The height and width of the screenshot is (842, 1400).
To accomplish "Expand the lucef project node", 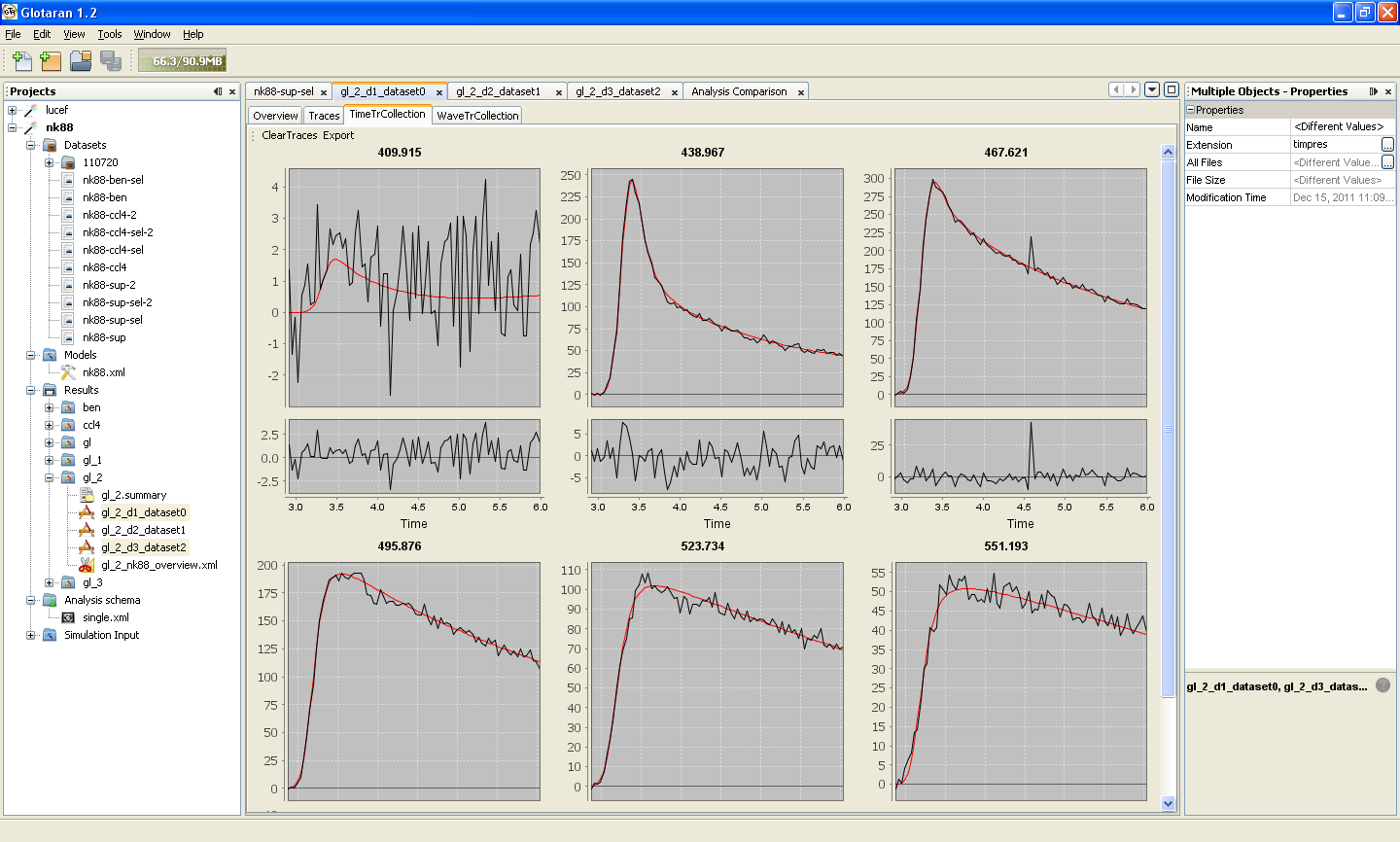I will pos(12,110).
